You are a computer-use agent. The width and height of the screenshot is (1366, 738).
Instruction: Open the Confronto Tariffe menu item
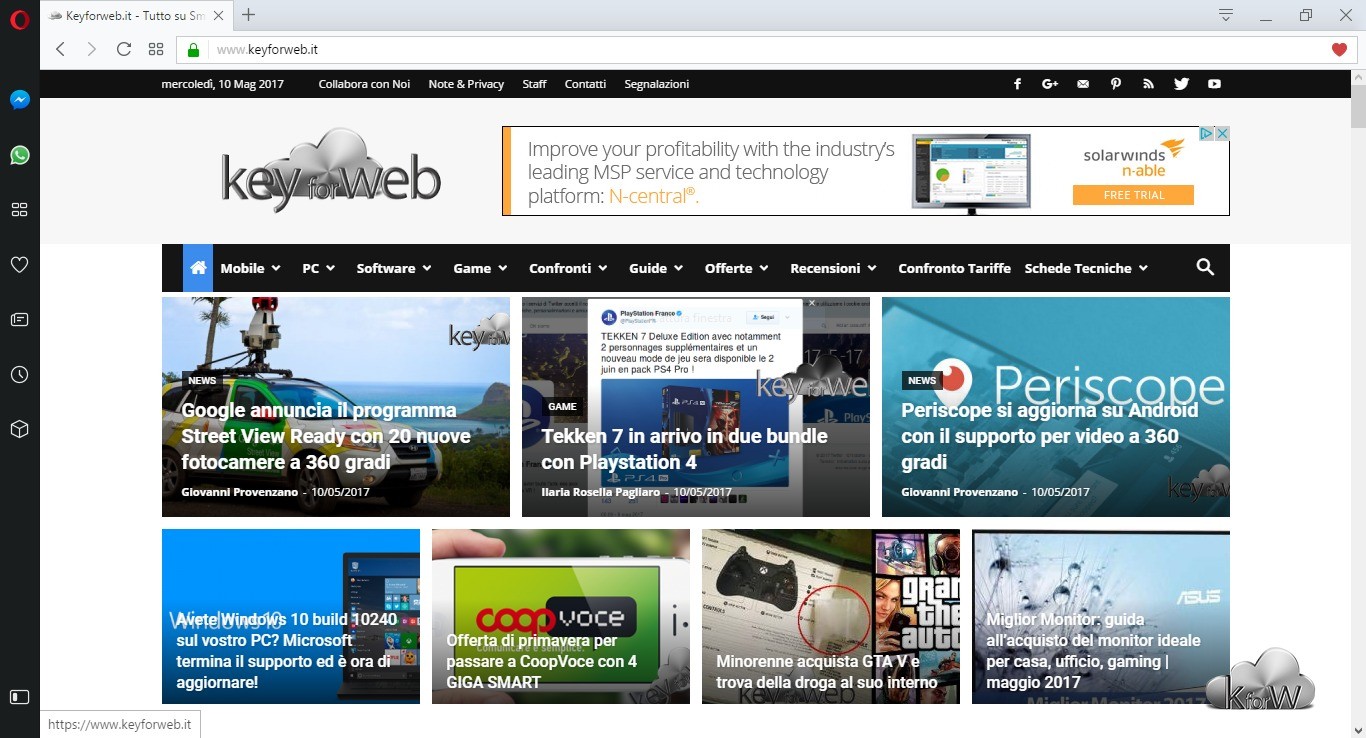coord(954,268)
